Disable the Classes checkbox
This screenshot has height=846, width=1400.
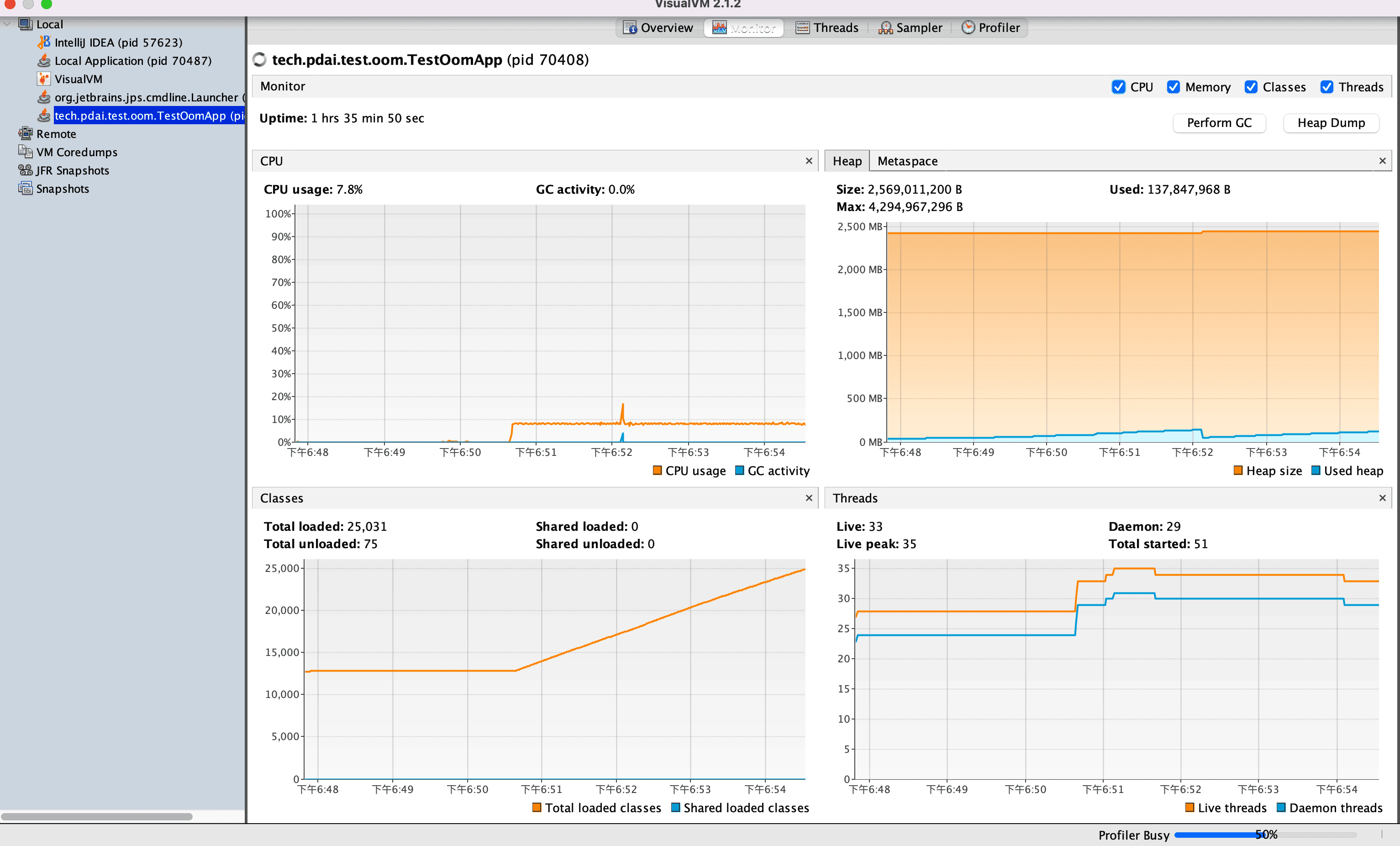point(1250,87)
